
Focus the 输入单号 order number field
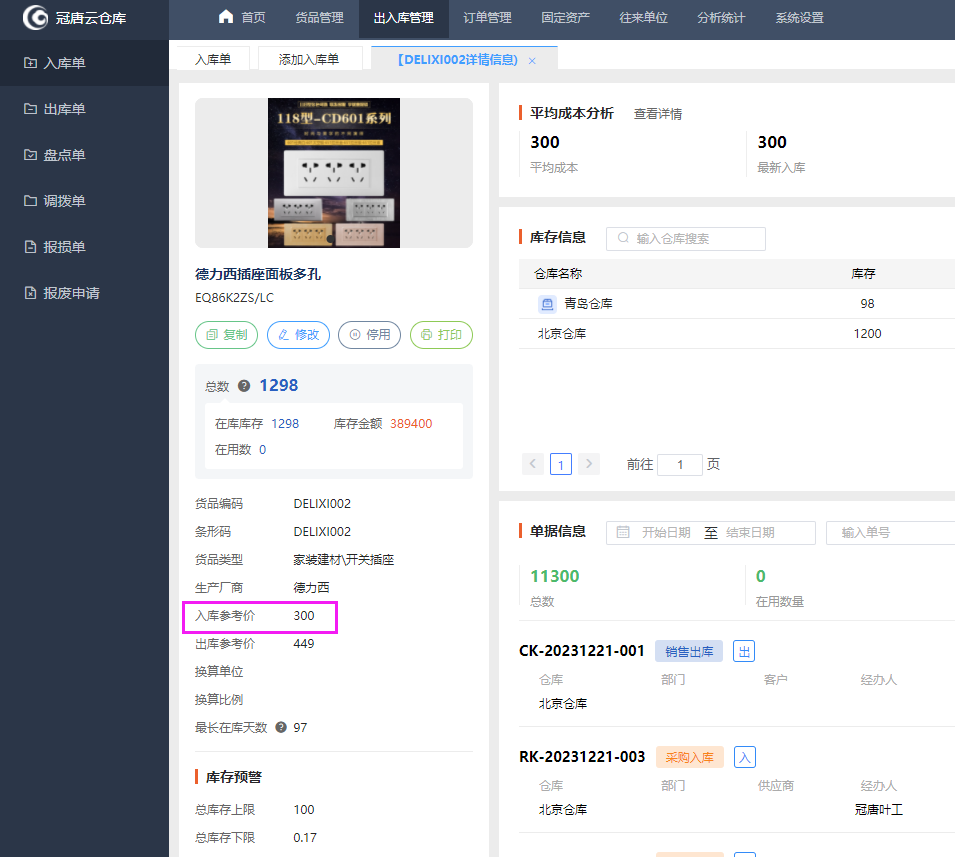click(890, 532)
